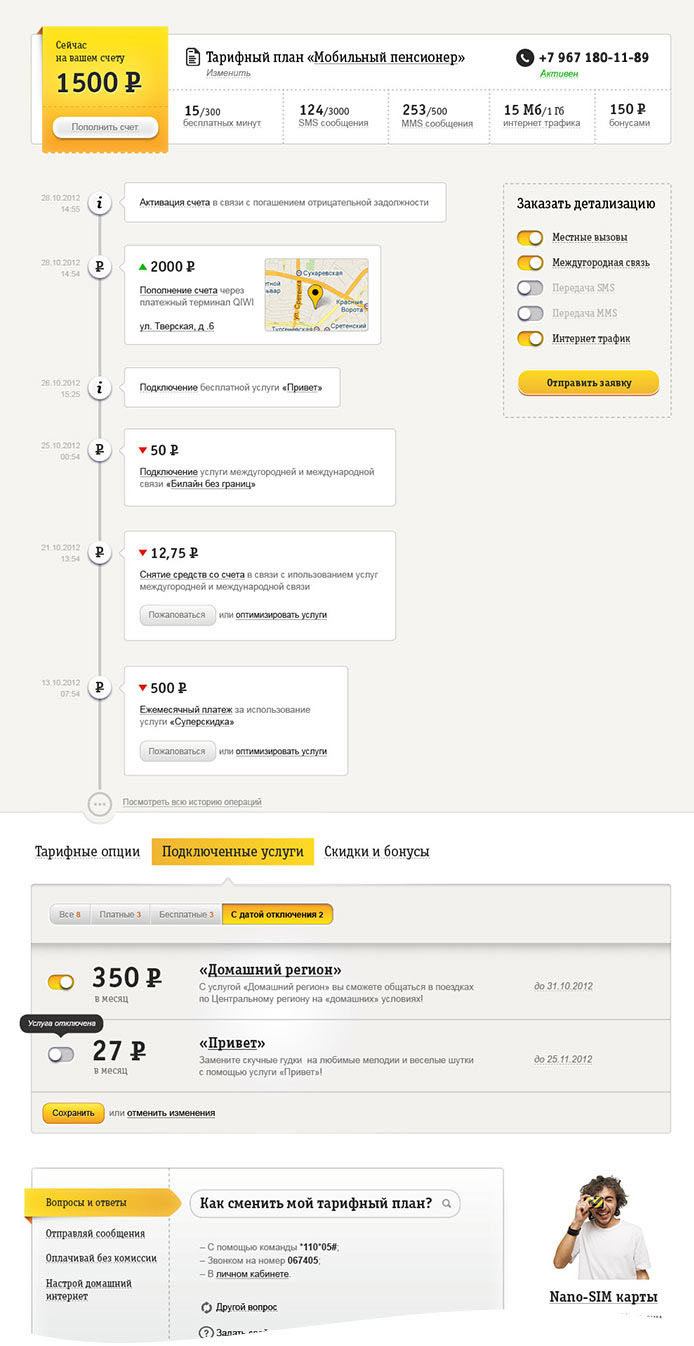Screen dimensions: 694x1346
Task: Click the "Изменить" tariff plan link
Action: tap(229, 74)
